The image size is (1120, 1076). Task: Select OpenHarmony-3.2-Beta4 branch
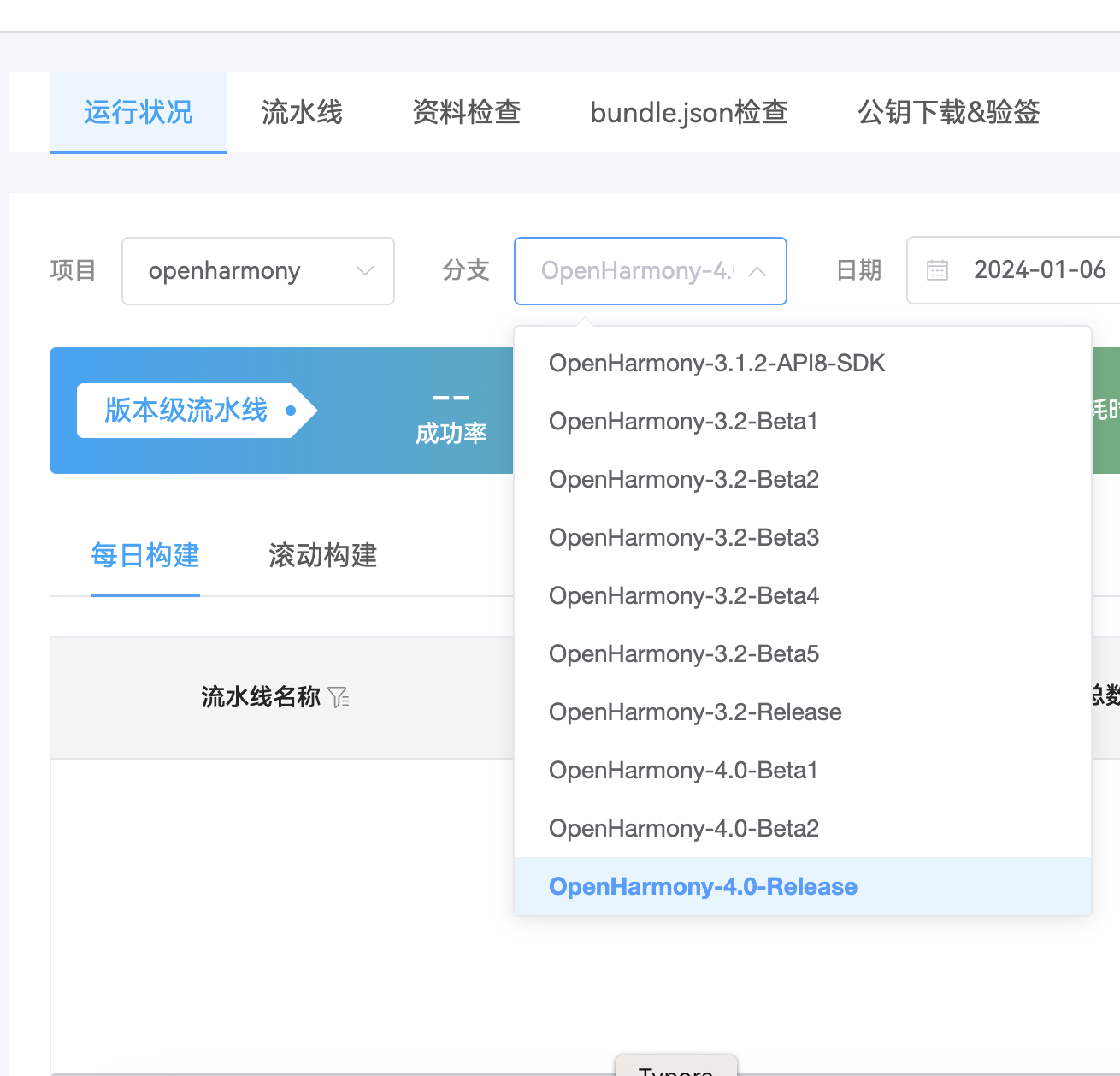pyautogui.click(x=803, y=596)
